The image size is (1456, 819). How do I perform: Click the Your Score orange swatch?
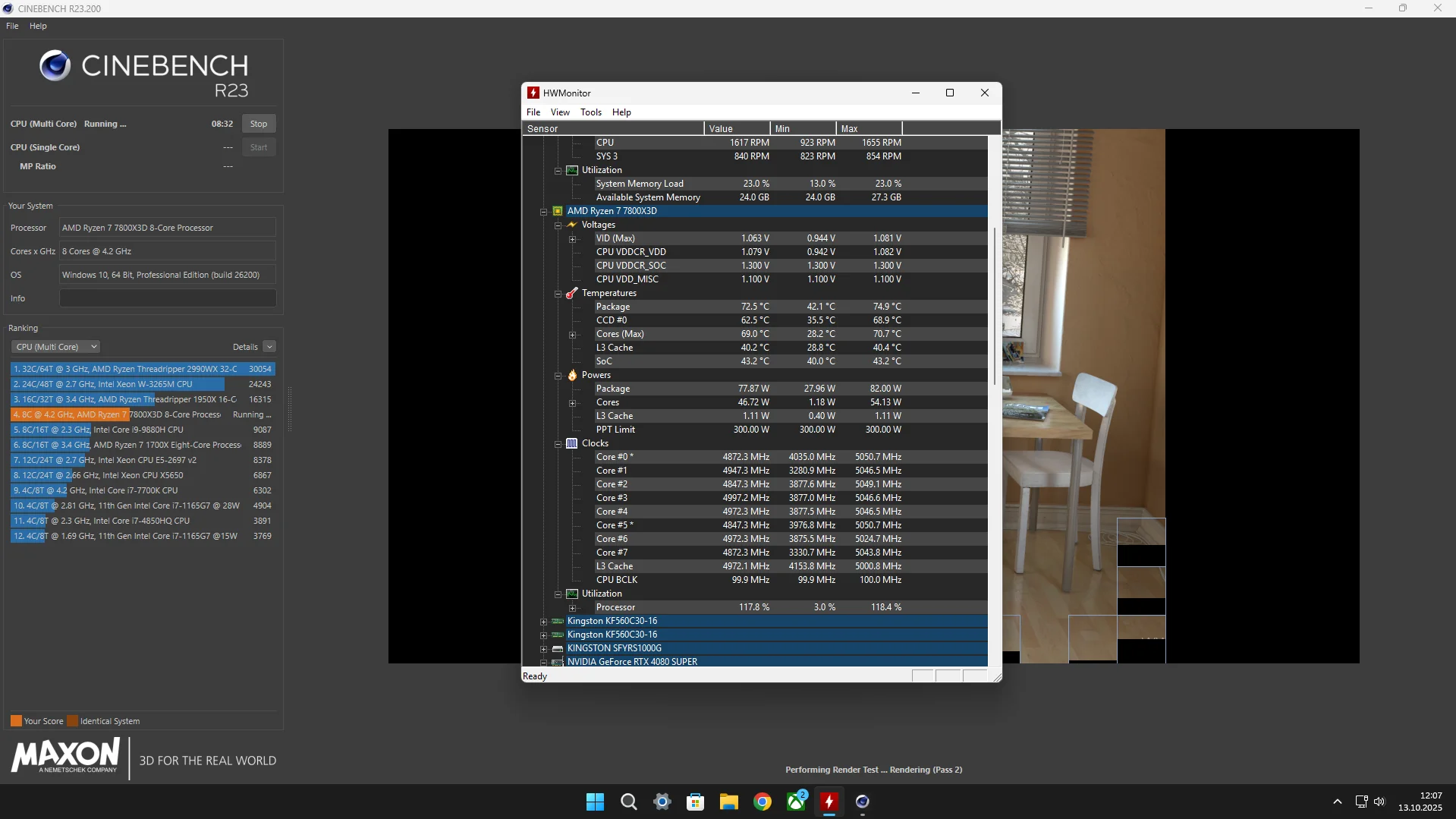16,721
